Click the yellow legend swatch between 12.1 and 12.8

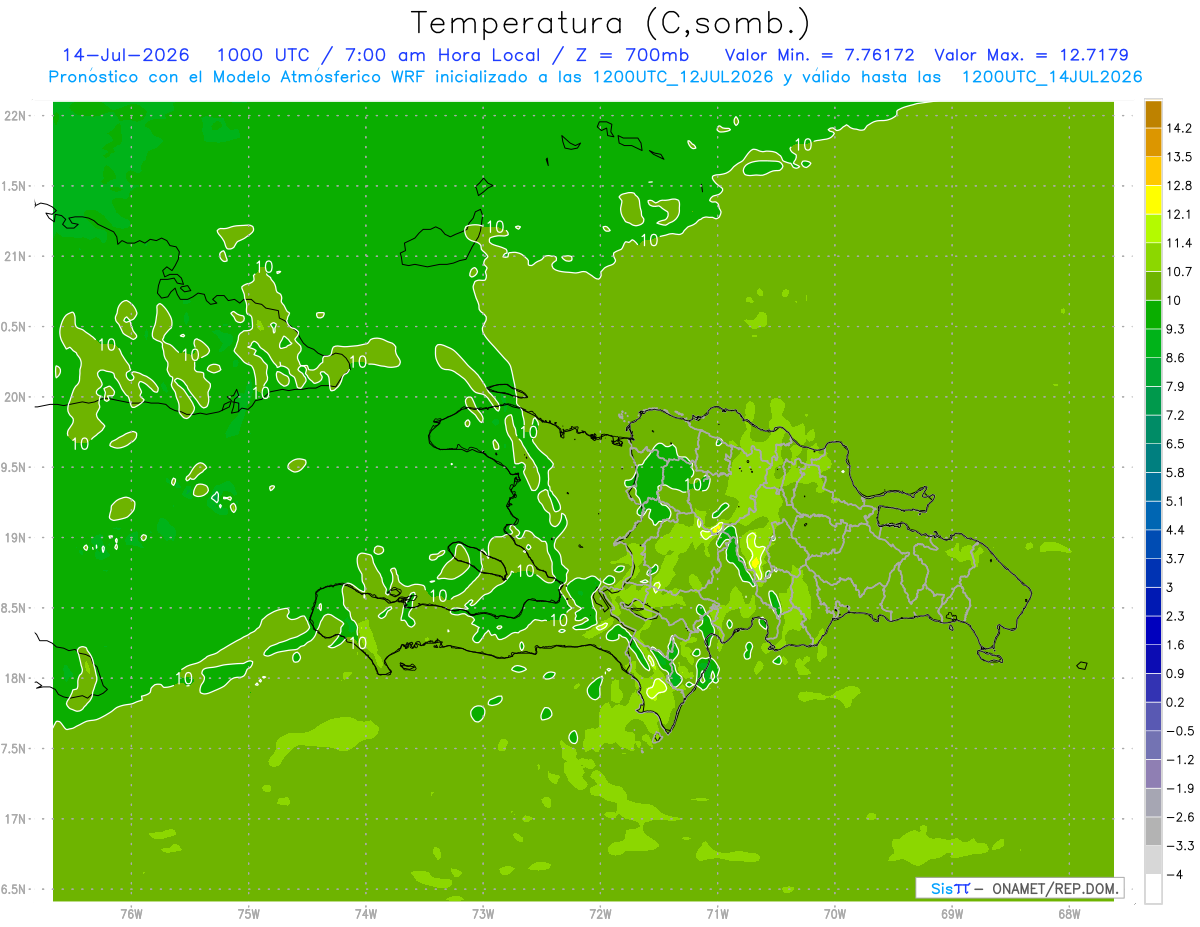click(x=1153, y=200)
